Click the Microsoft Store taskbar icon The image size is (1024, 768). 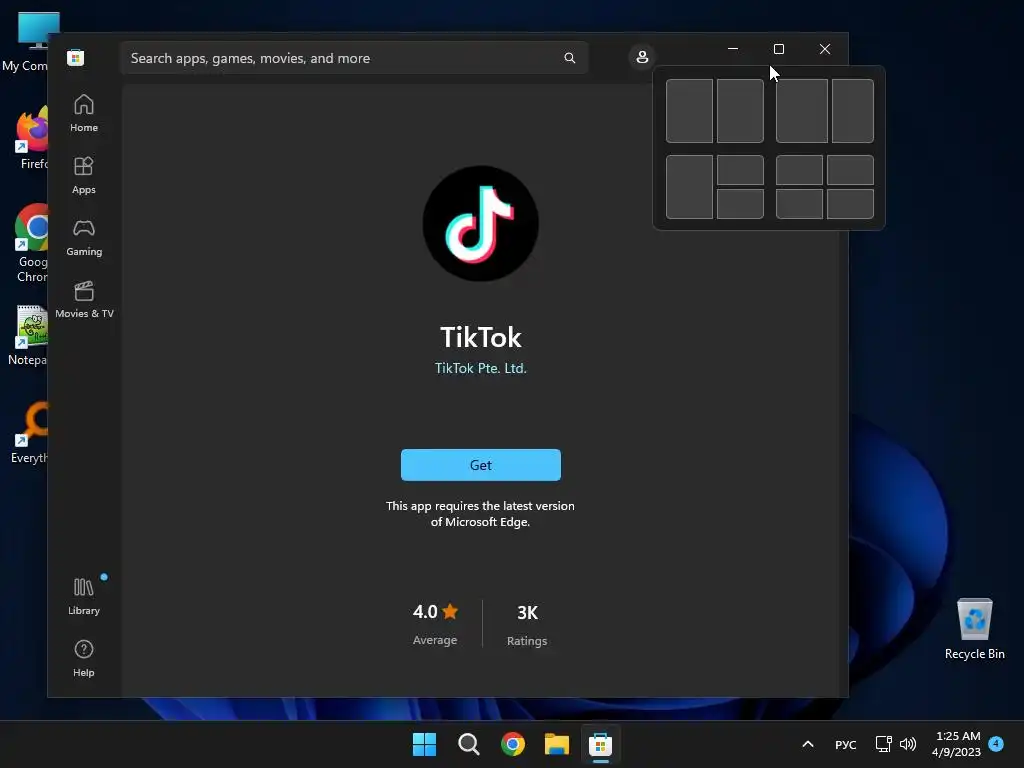pyautogui.click(x=600, y=744)
